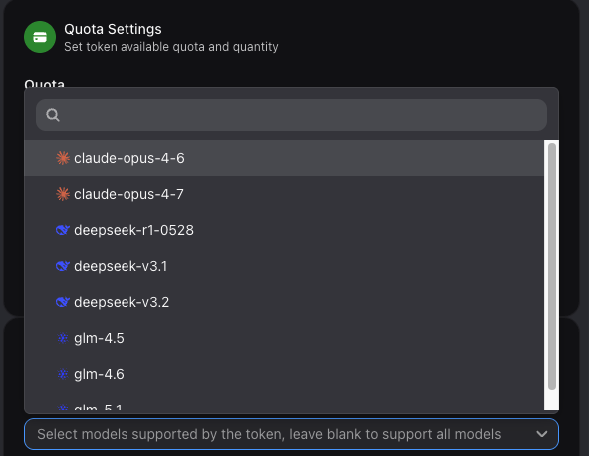Screen dimensions: 589x456
Task: Pick deepseek-r1-0528 in the dropdown list
Action: [x=284, y=230]
